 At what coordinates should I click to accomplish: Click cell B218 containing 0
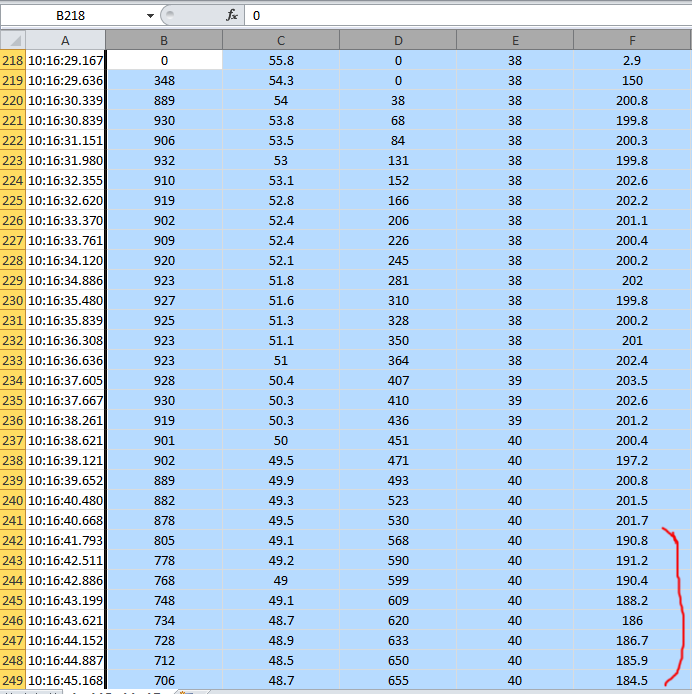click(x=164, y=61)
